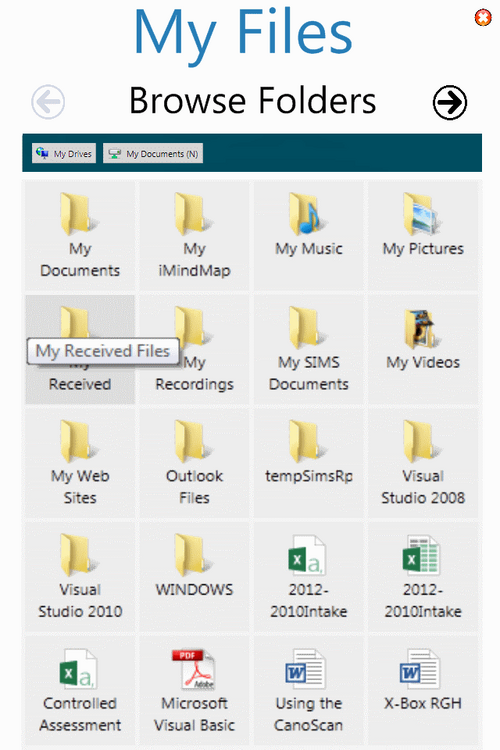Click the greyed-out back arrow button
Screen dimensions: 500x750
(48, 102)
